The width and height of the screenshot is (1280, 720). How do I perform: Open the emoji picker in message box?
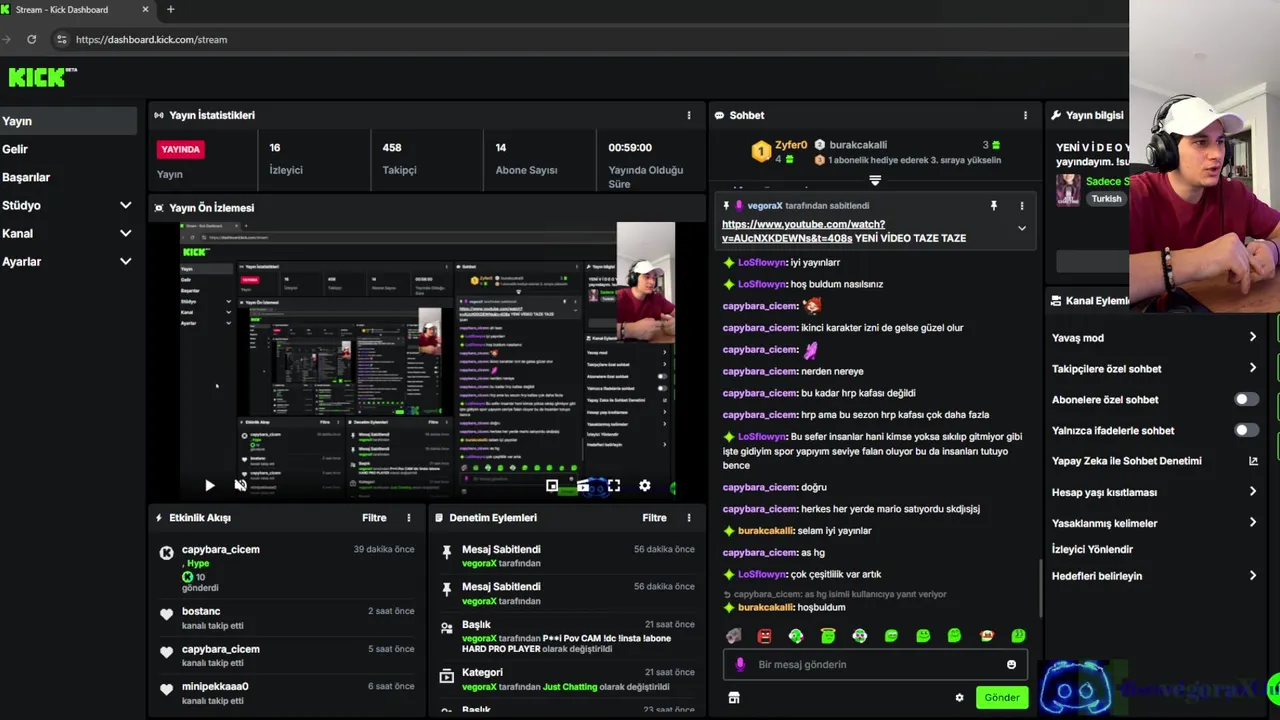click(x=1011, y=664)
